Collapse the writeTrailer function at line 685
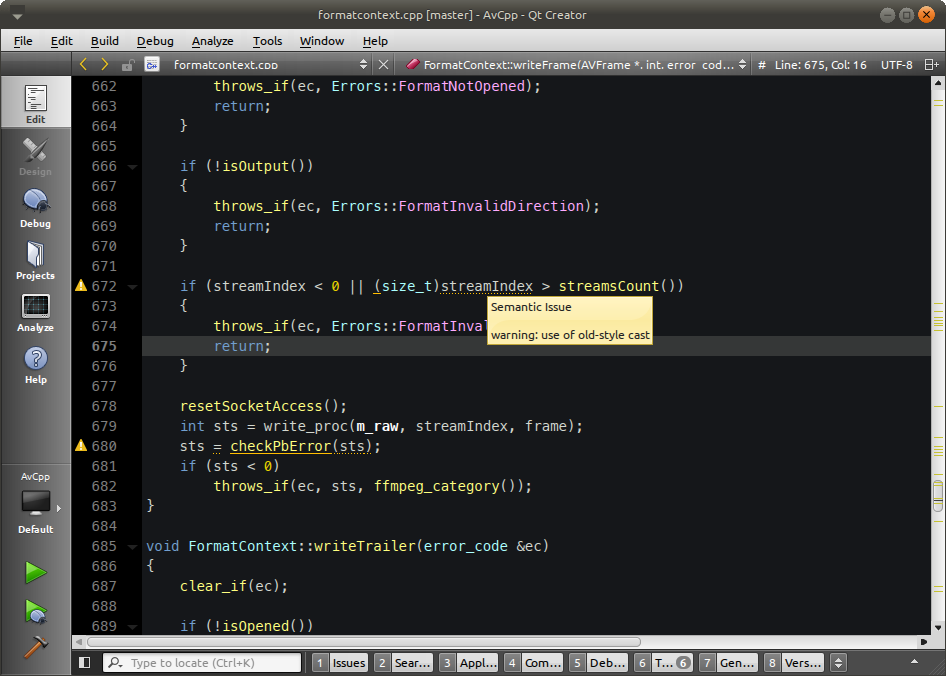 [133, 547]
